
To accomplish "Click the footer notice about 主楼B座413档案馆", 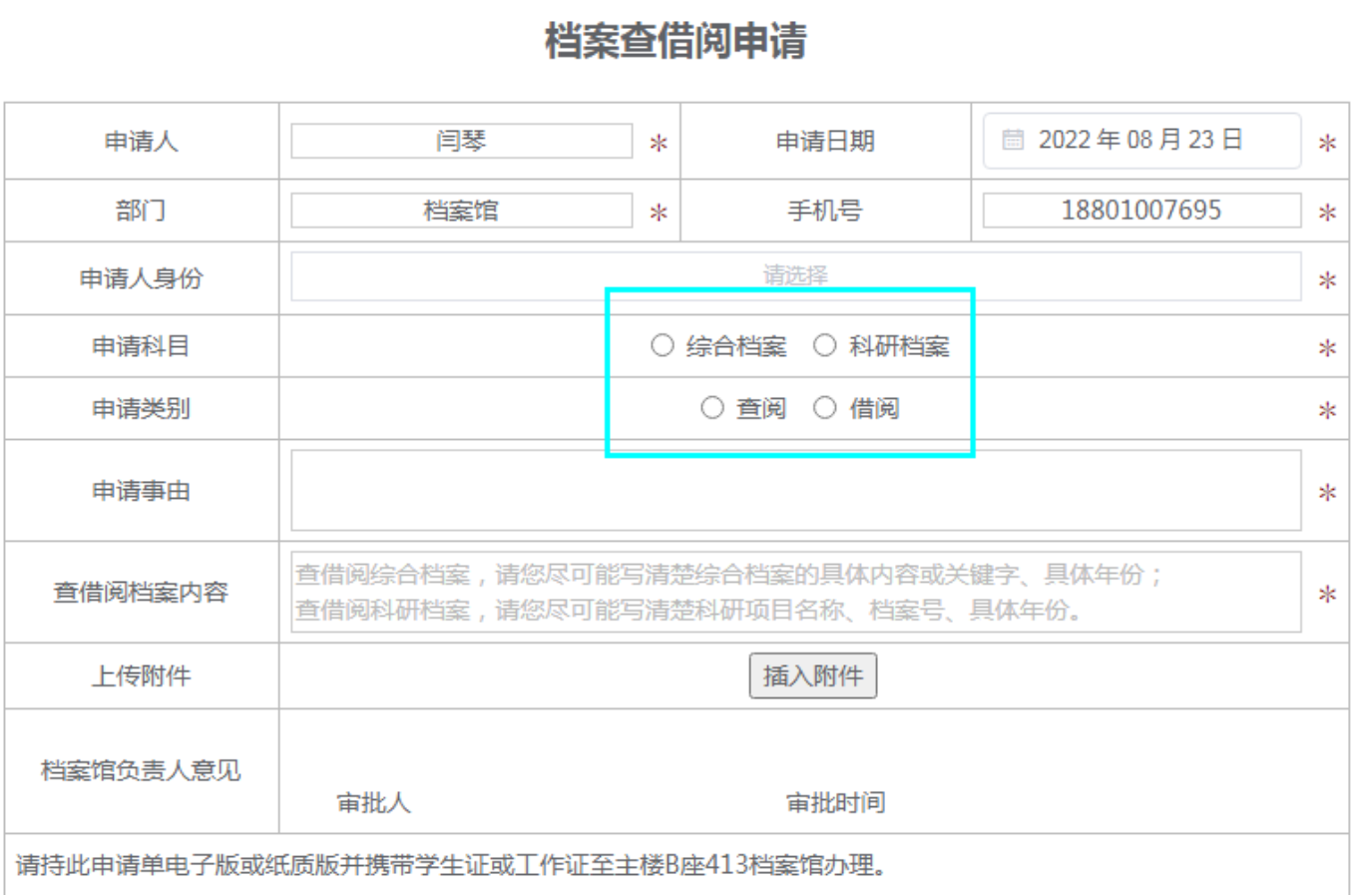I will 451,864.
